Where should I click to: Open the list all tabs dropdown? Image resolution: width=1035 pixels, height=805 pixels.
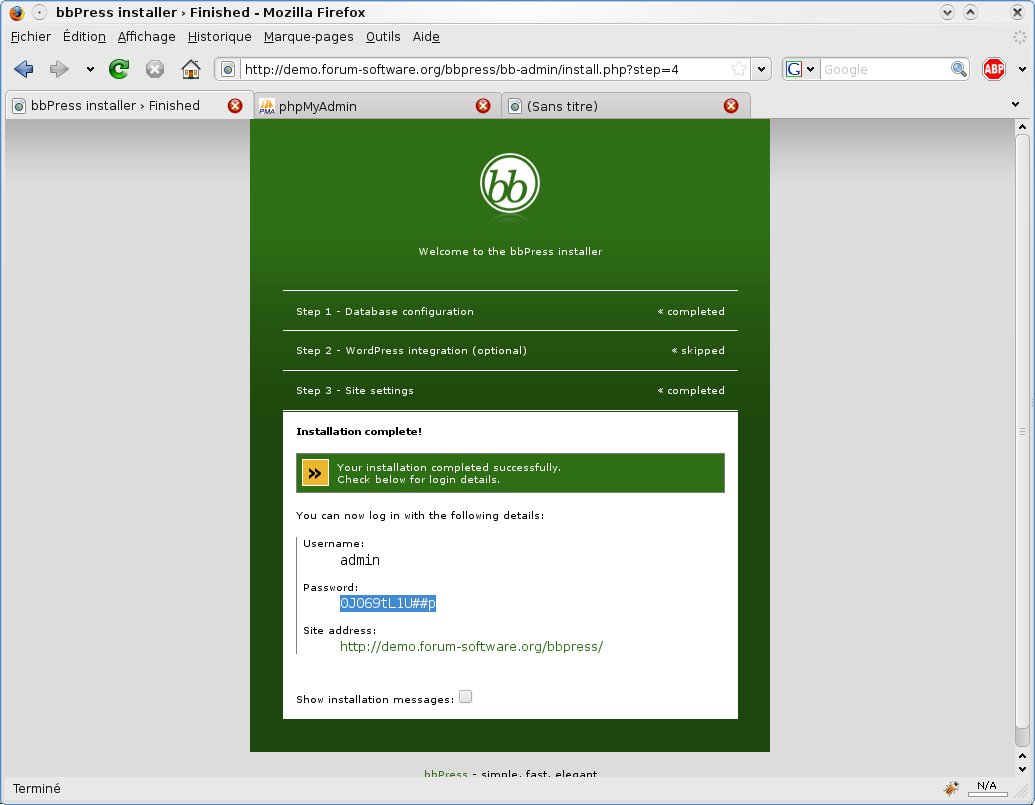pos(1015,104)
